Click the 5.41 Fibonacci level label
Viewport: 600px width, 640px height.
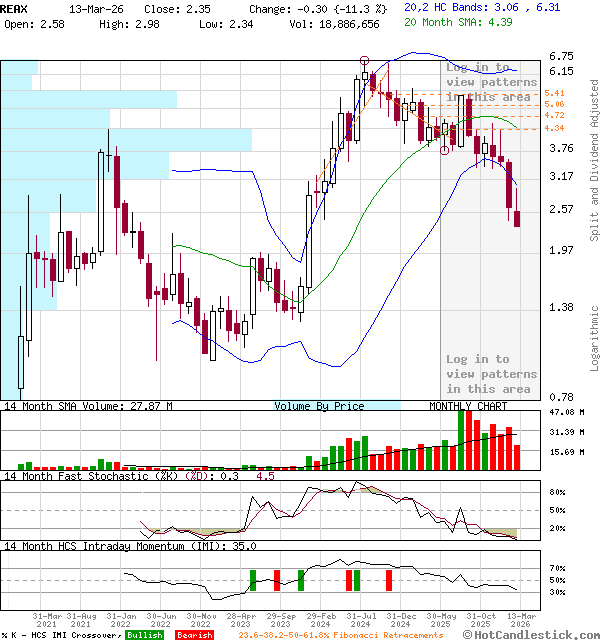coord(554,93)
